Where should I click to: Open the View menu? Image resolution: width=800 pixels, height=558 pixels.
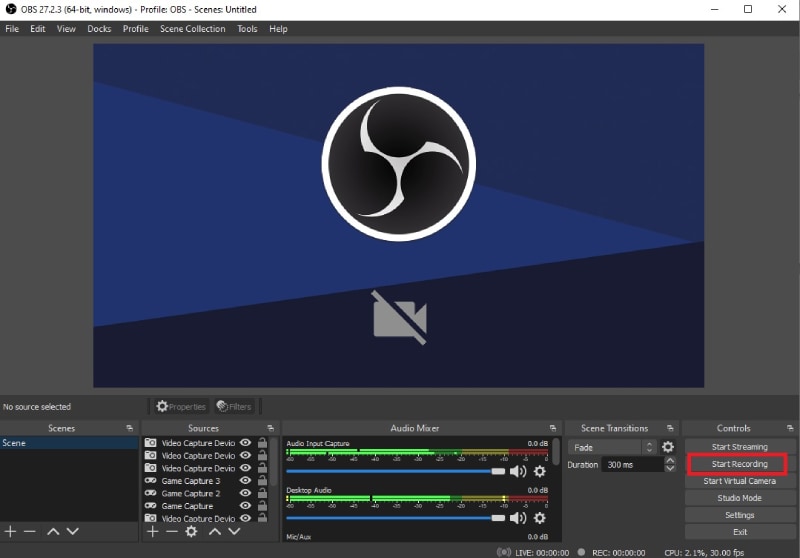coord(66,29)
